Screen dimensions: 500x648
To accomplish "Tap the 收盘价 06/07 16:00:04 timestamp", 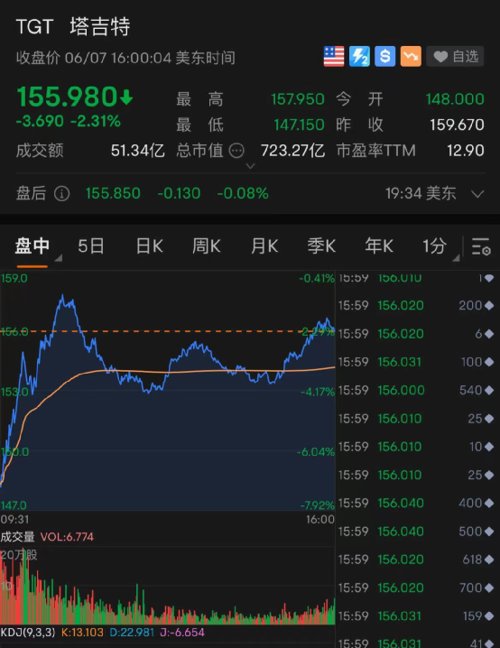I will [x=126, y=58].
